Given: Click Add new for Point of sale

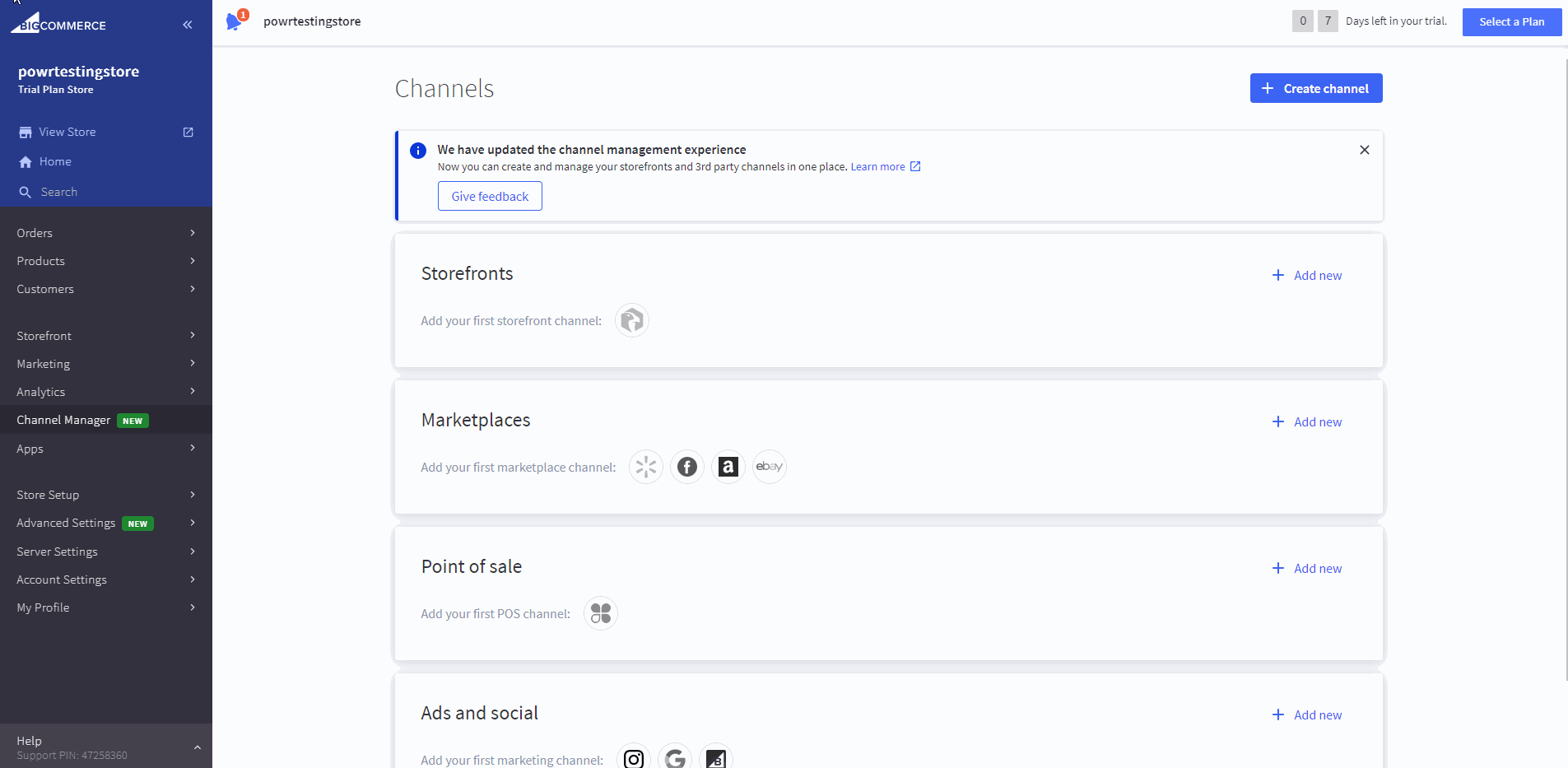Looking at the screenshot, I should click(x=1307, y=569).
